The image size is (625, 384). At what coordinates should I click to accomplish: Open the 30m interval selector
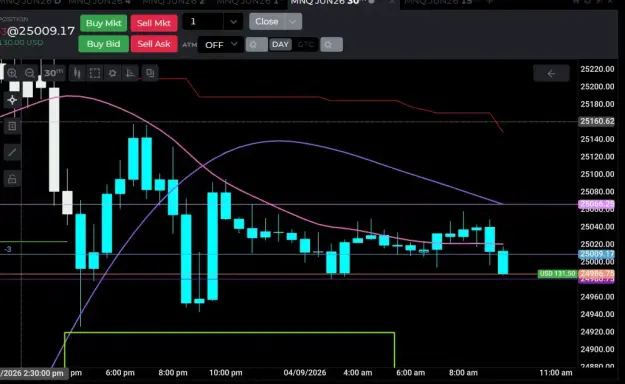tap(53, 73)
